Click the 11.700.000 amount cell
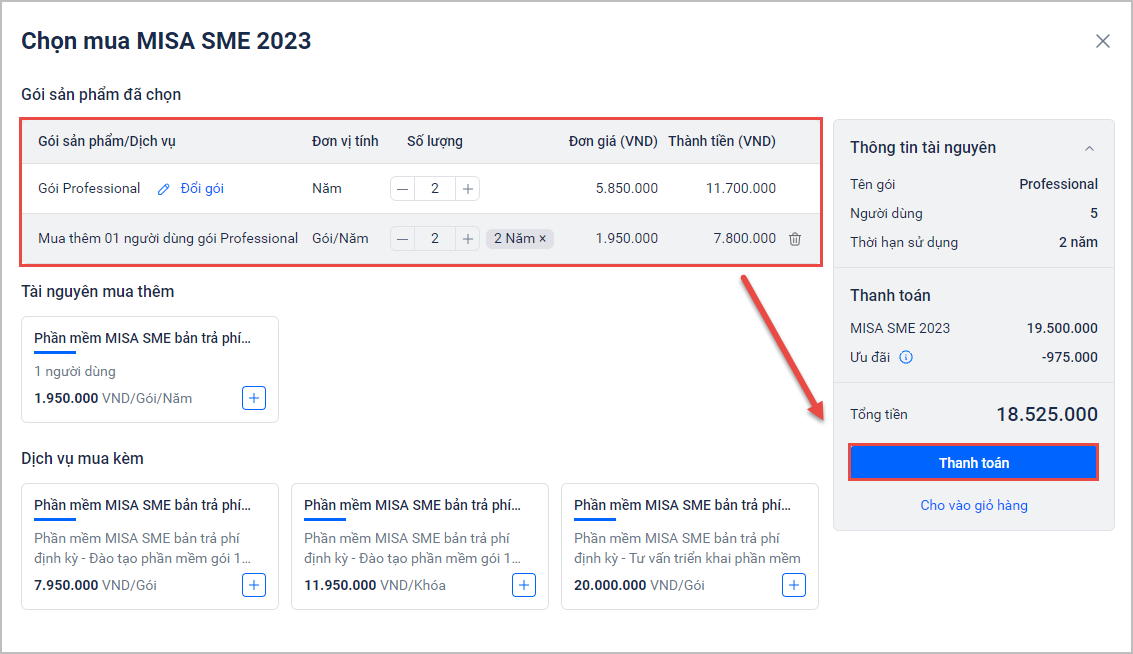This screenshot has width=1133, height=654. click(x=741, y=189)
